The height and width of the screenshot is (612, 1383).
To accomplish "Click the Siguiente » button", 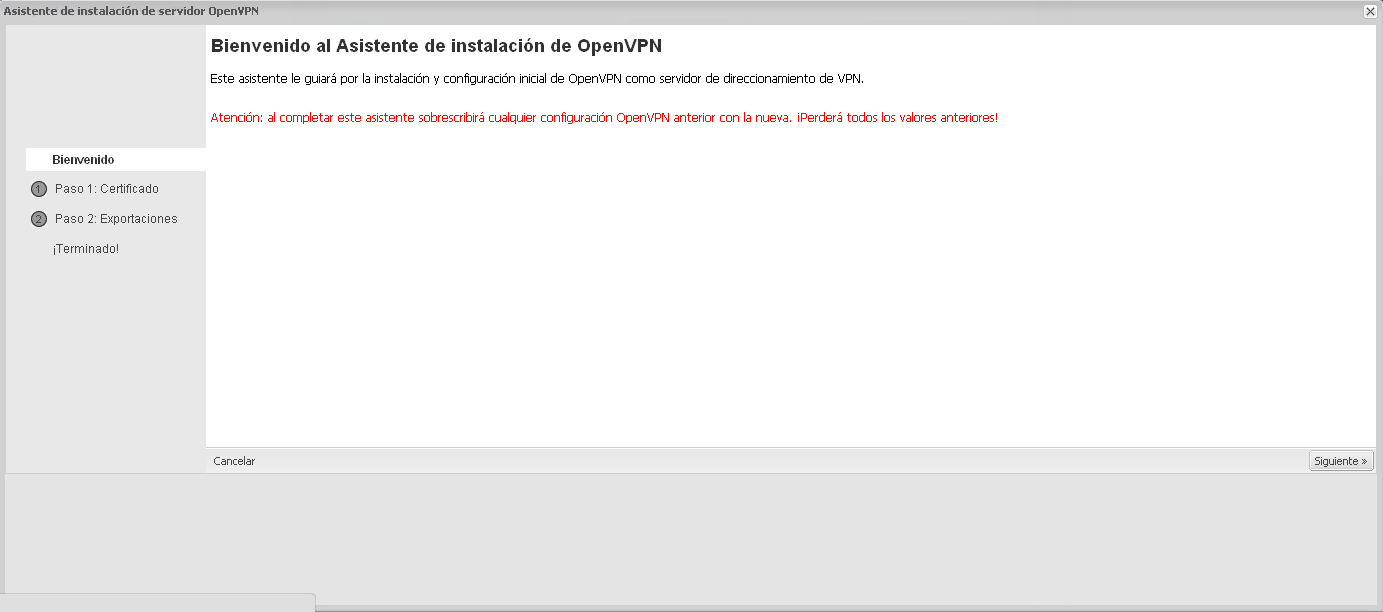I will coord(1341,461).
